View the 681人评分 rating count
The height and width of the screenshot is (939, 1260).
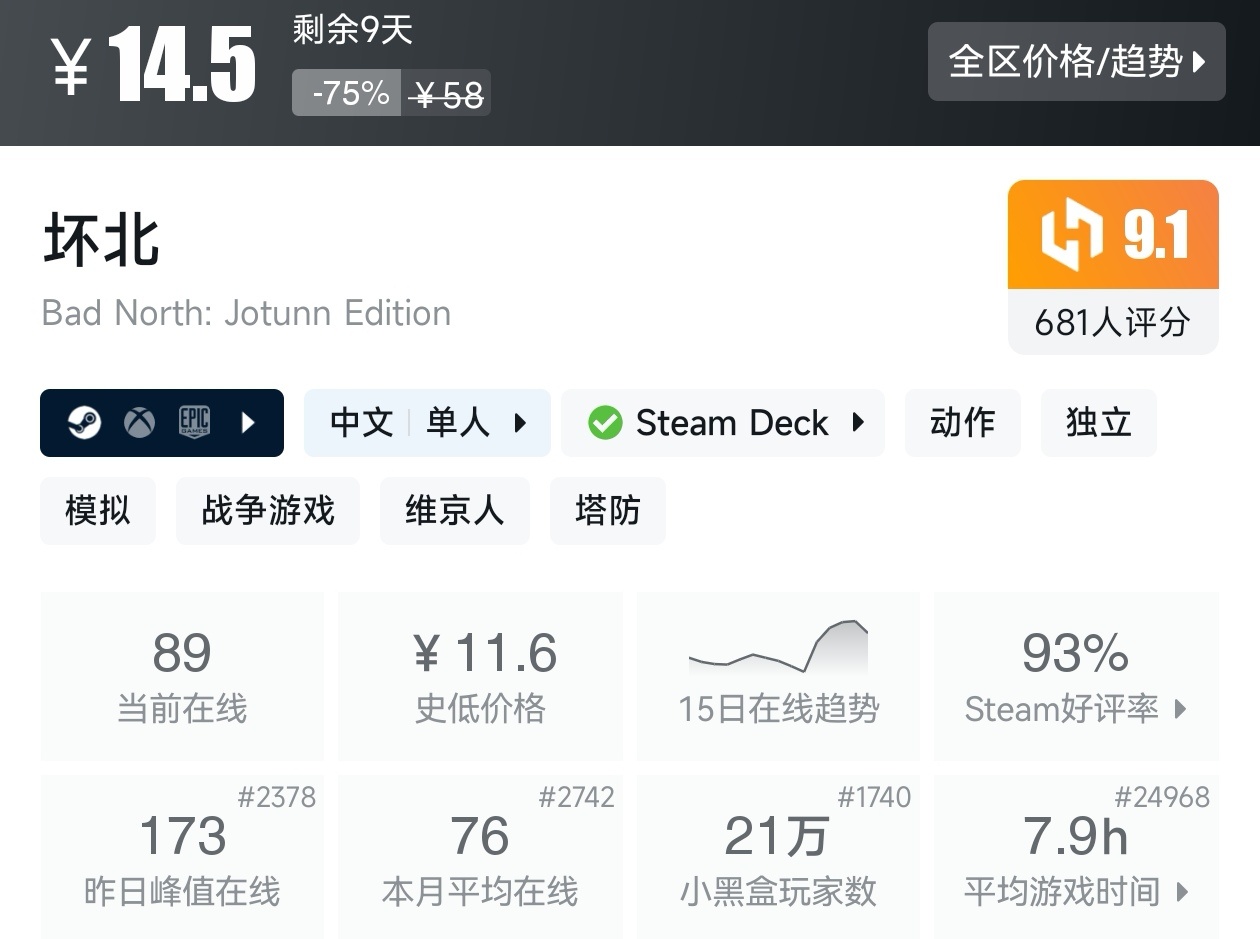coord(1112,322)
